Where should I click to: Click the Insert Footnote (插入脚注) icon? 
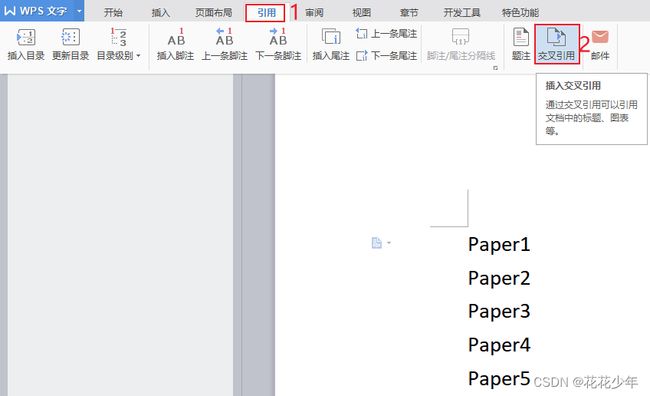coord(176,37)
